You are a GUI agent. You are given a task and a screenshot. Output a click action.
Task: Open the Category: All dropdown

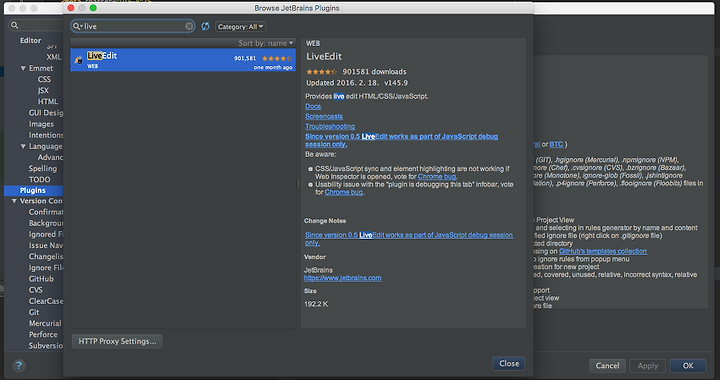point(241,27)
